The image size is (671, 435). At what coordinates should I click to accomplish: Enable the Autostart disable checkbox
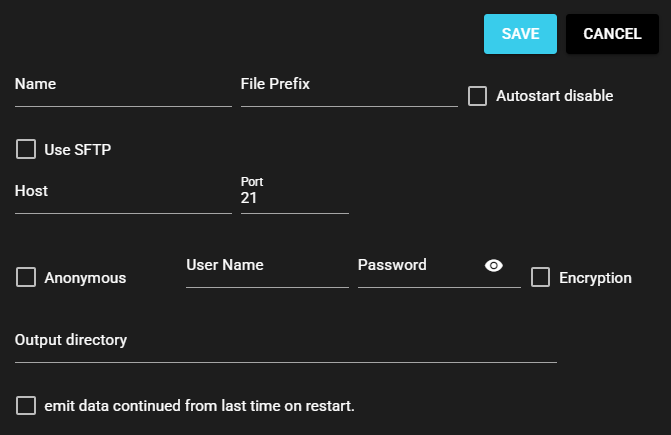[x=477, y=96]
